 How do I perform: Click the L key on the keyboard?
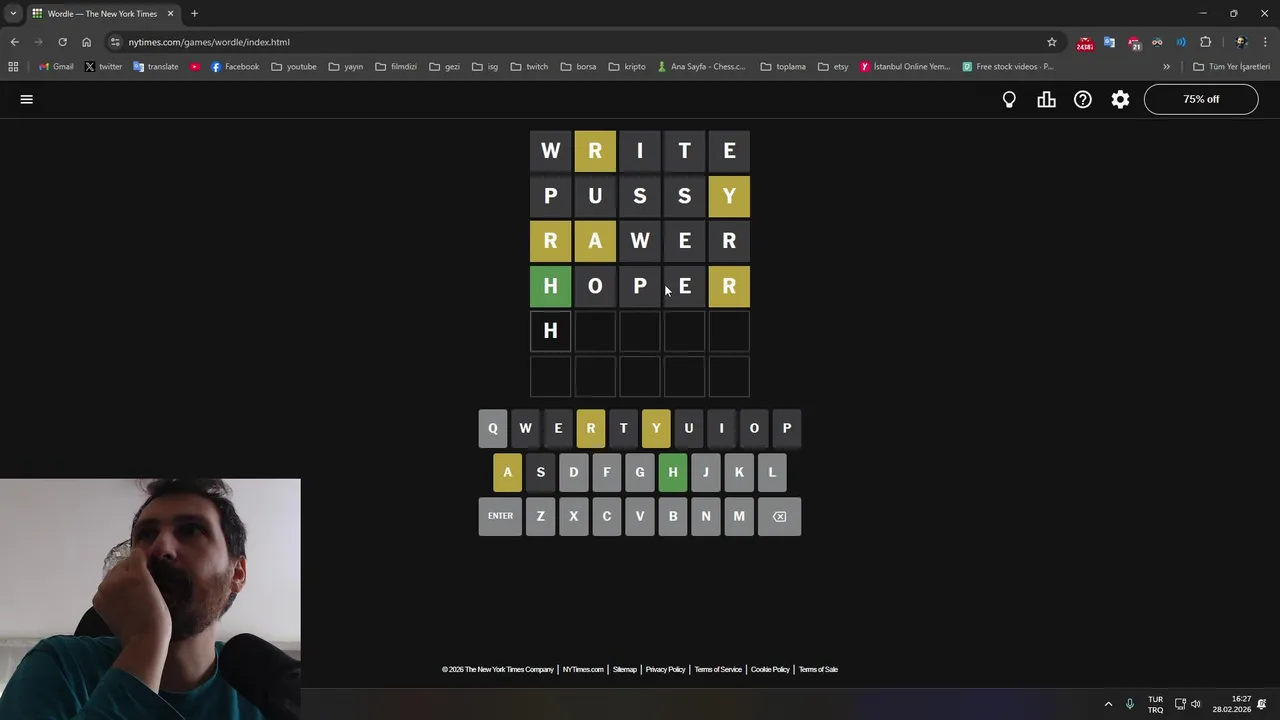[772, 472]
